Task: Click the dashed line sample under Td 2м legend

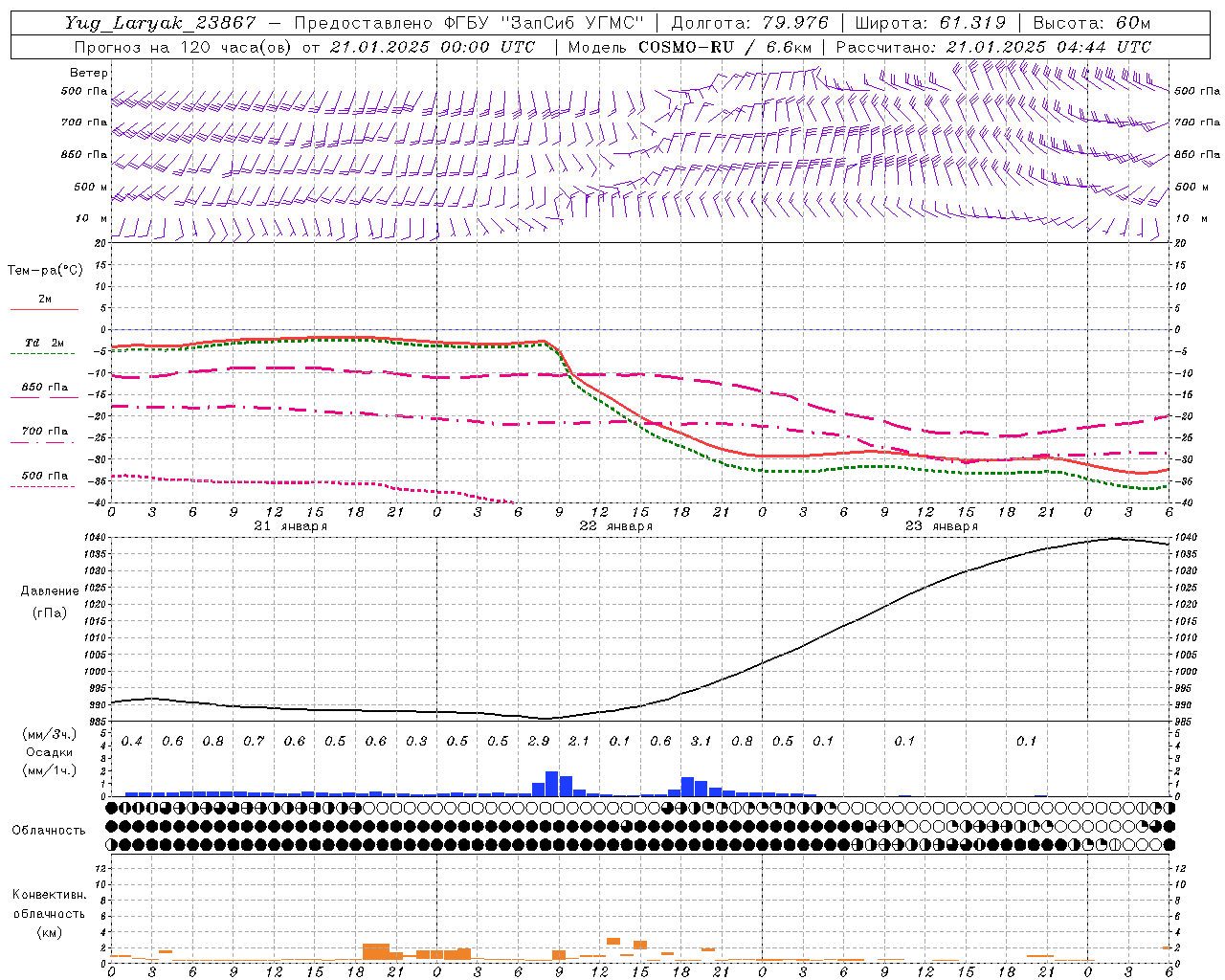Action: pyautogui.click(x=43, y=354)
